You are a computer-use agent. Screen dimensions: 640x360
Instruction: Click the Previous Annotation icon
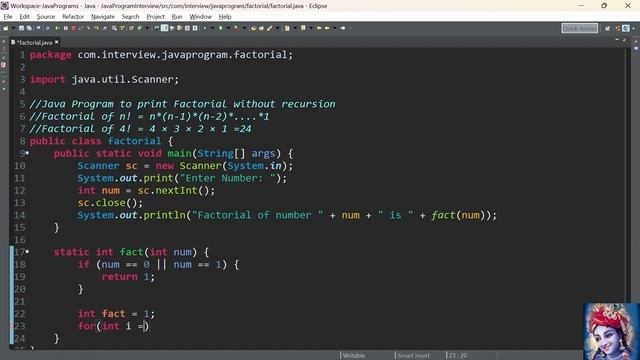pyautogui.click(x=303, y=28)
